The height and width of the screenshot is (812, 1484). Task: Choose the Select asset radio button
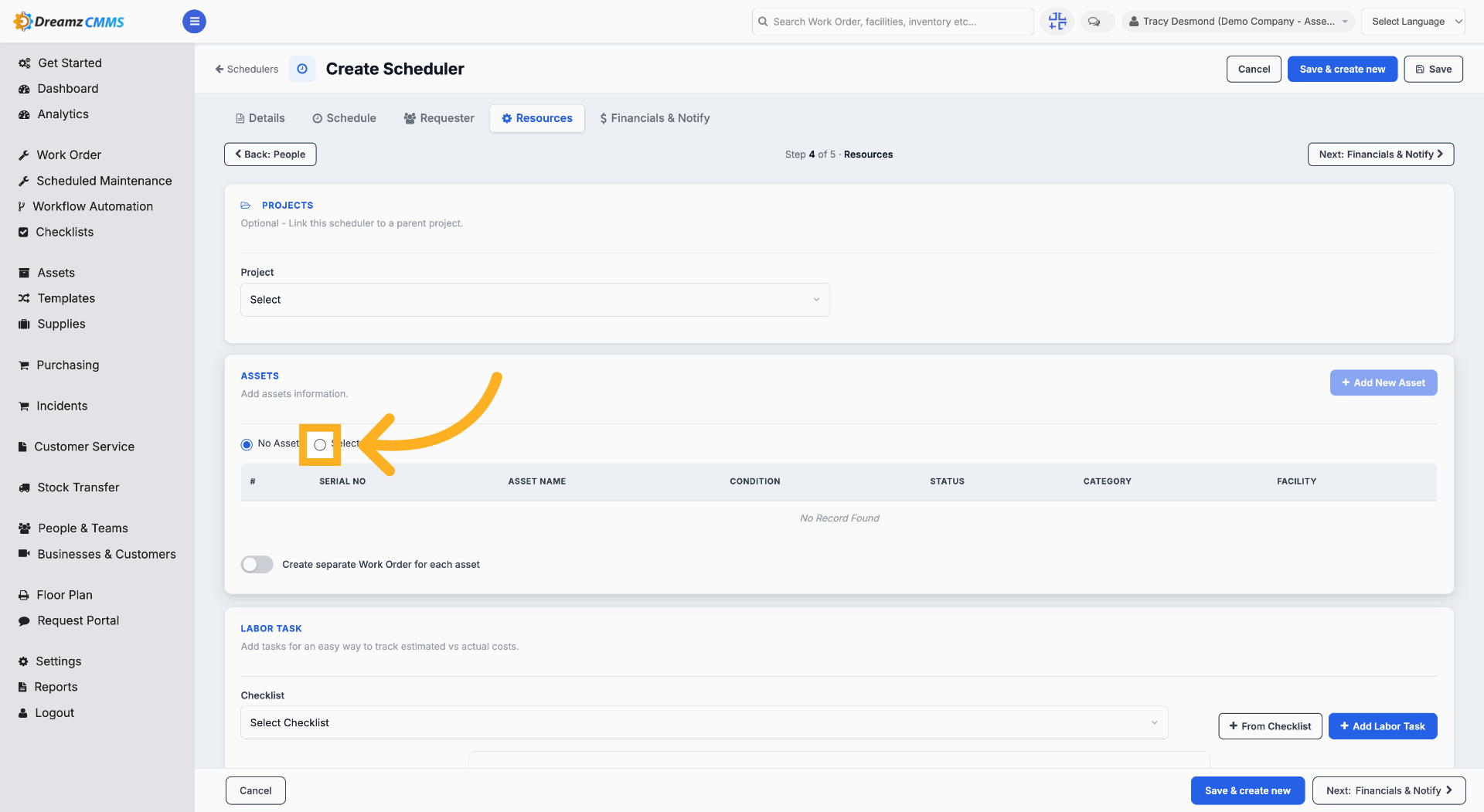click(320, 444)
